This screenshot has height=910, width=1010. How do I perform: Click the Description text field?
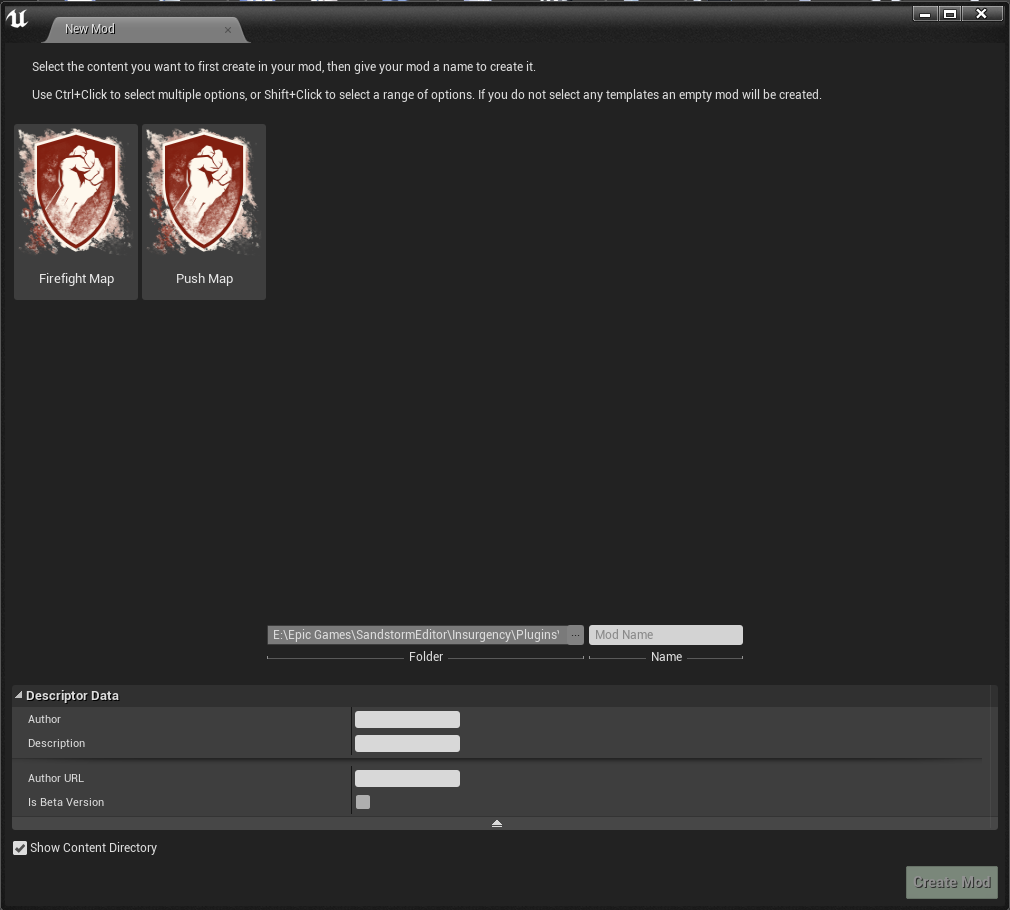point(407,743)
